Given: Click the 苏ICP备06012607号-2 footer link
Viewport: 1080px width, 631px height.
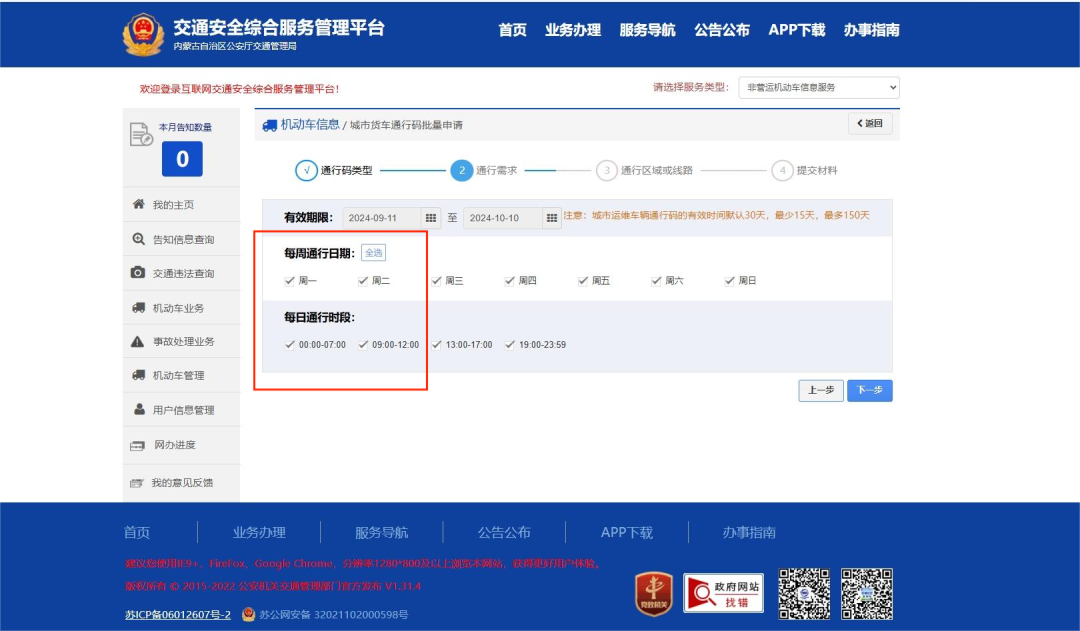Looking at the screenshot, I should coord(177,615).
